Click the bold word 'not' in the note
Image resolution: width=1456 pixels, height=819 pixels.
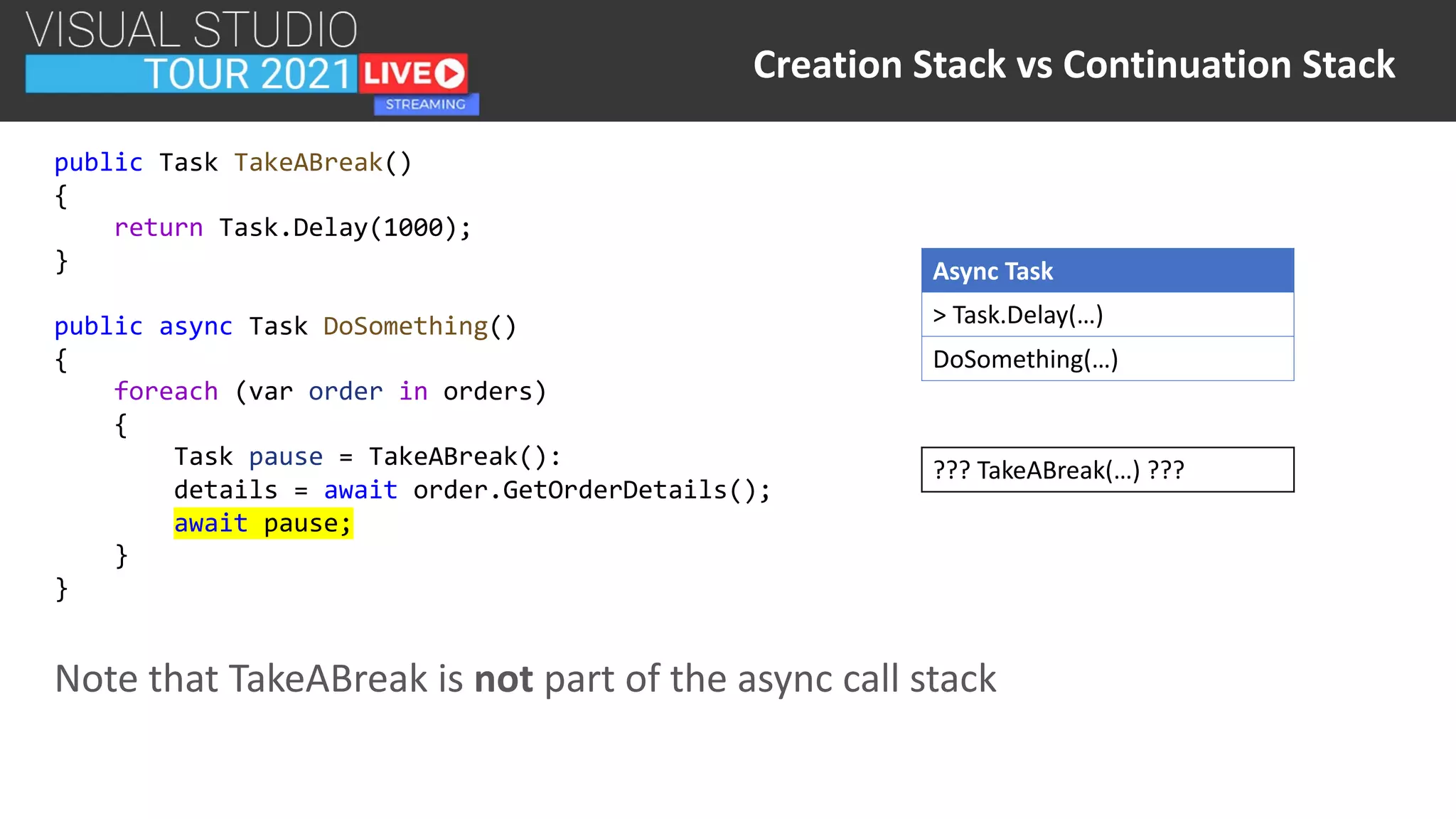click(503, 679)
